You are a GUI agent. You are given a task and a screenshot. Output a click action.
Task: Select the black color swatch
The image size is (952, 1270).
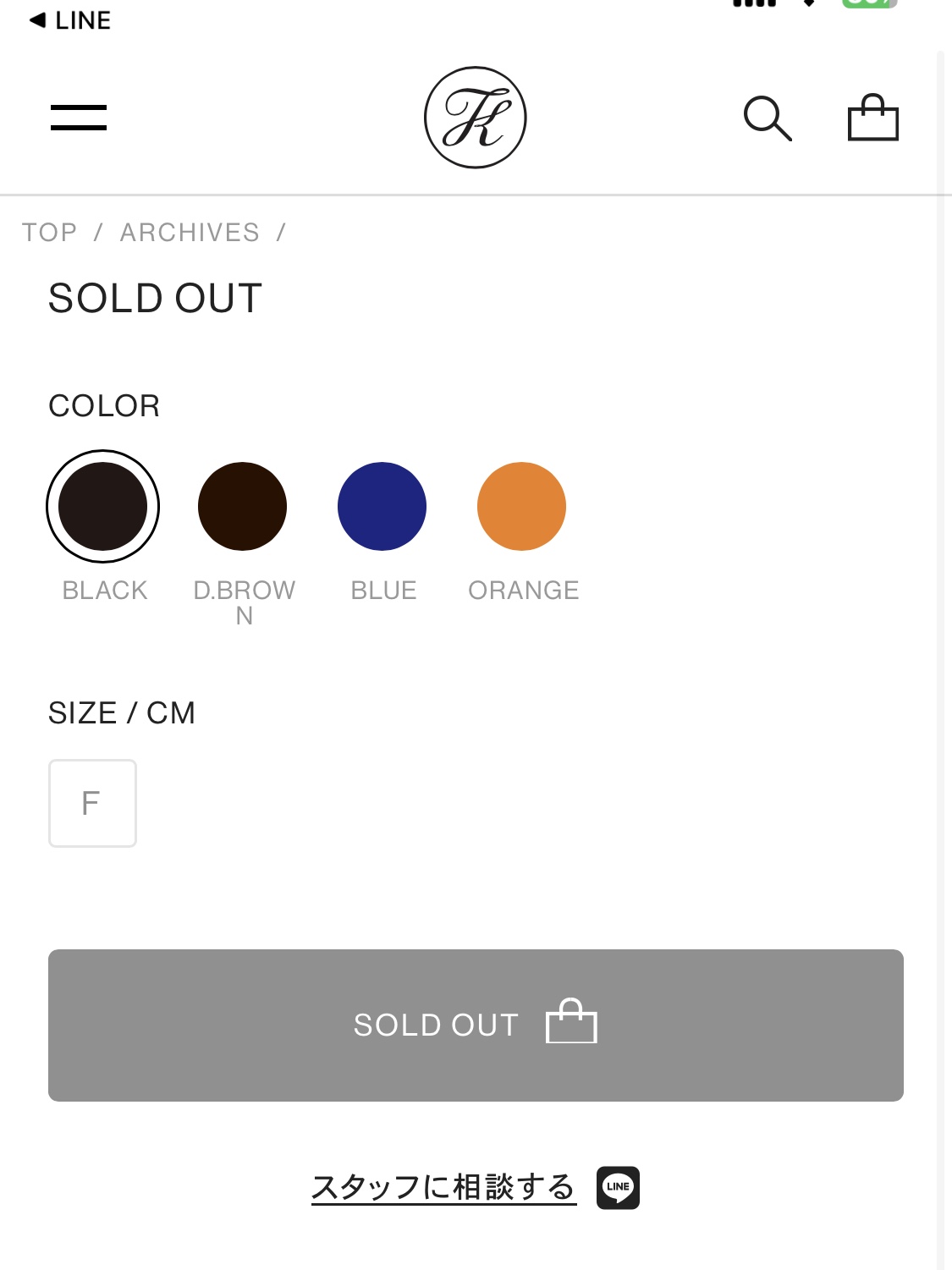[103, 506]
